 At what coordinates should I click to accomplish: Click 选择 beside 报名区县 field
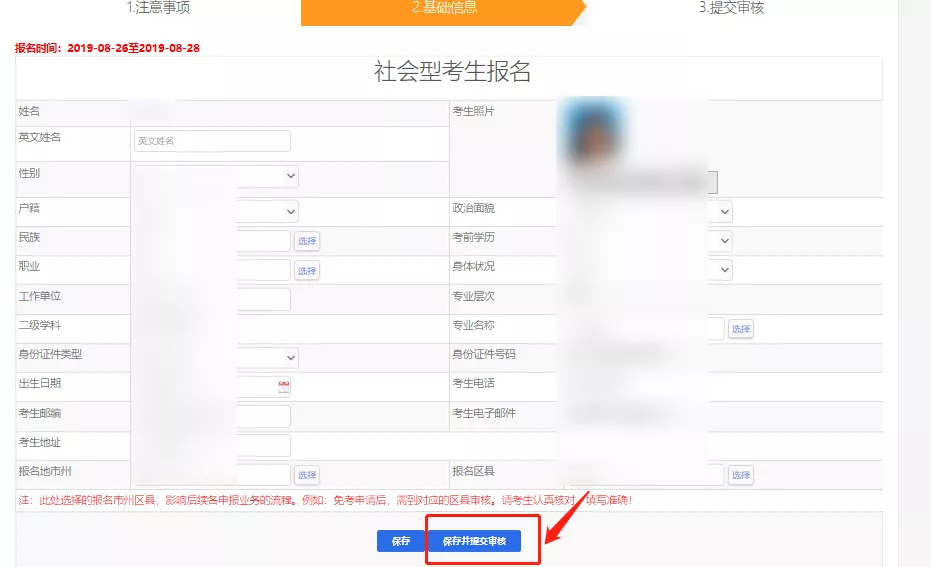pyautogui.click(x=740, y=475)
